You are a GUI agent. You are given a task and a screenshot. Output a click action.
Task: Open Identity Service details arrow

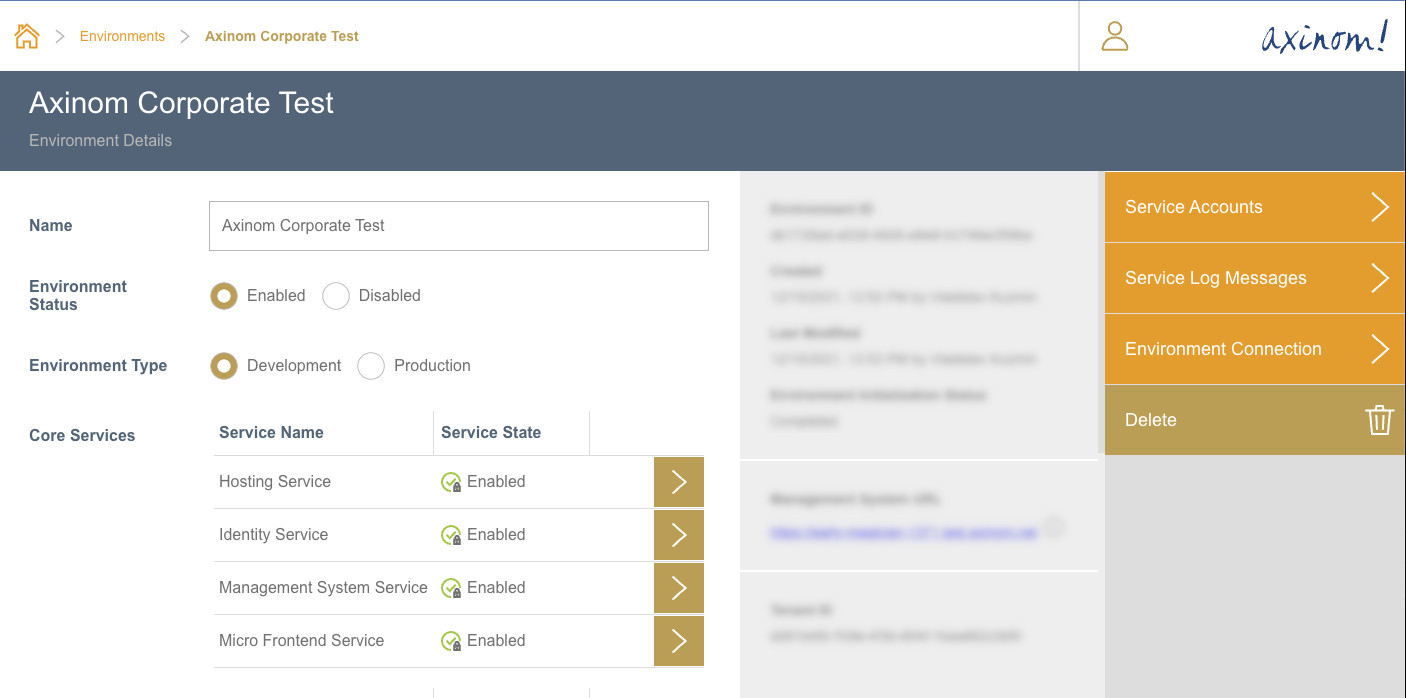click(x=678, y=535)
